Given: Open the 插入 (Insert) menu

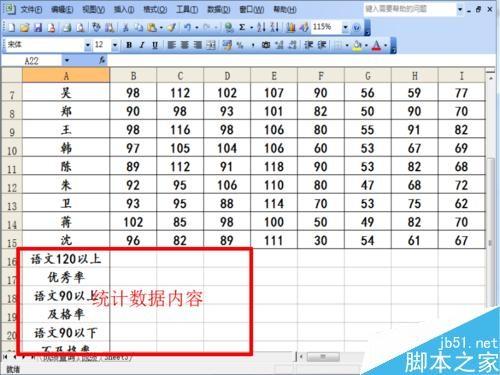Looking at the screenshot, I should (x=124, y=10).
